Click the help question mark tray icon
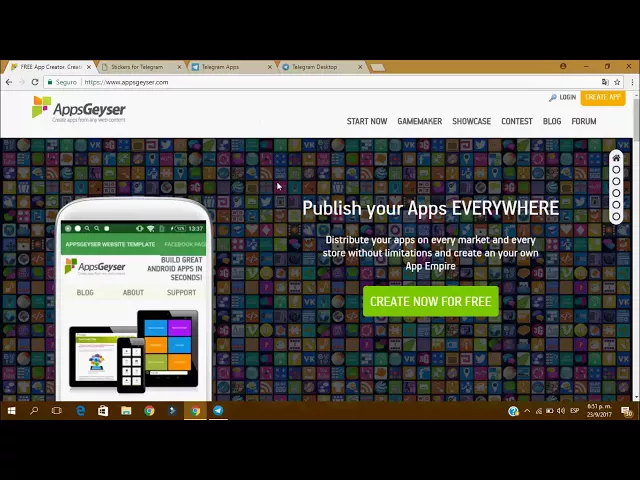640x480 pixels. [513, 411]
